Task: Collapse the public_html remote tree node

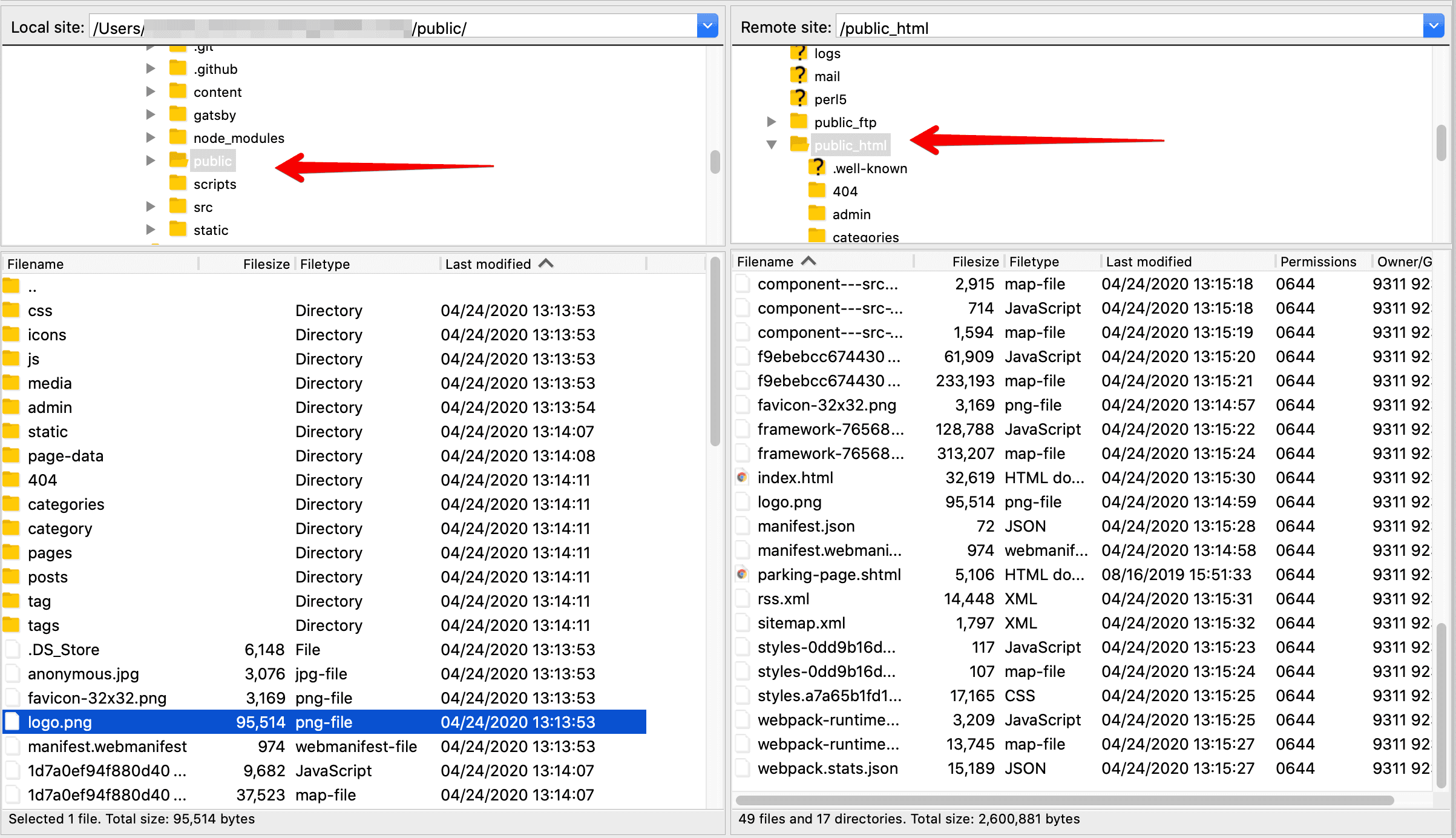Action: click(x=772, y=145)
